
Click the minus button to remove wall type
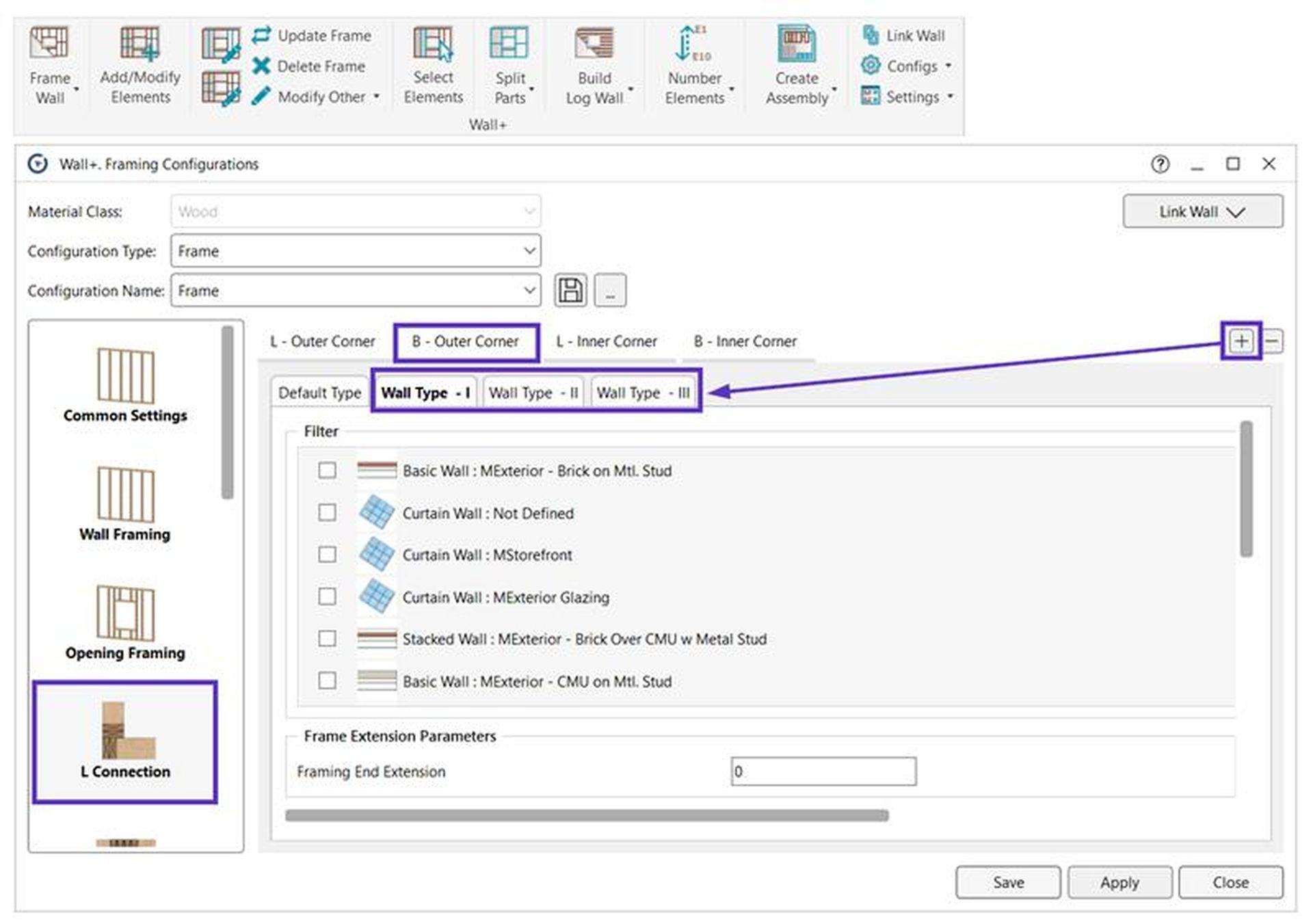(x=1273, y=341)
